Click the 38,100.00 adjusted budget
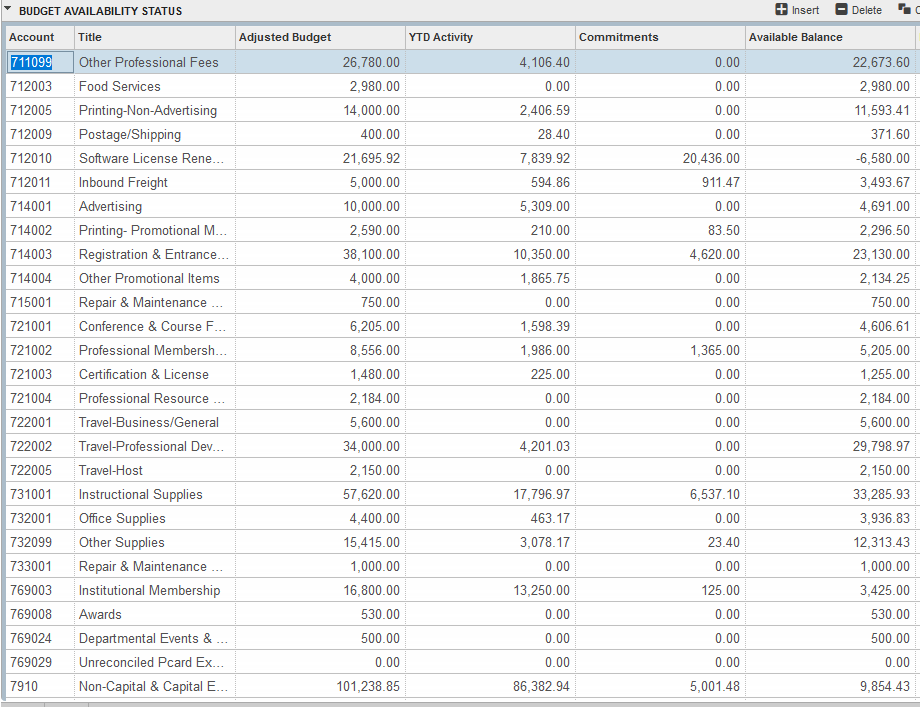This screenshot has height=707, width=920. pyautogui.click(x=371, y=255)
